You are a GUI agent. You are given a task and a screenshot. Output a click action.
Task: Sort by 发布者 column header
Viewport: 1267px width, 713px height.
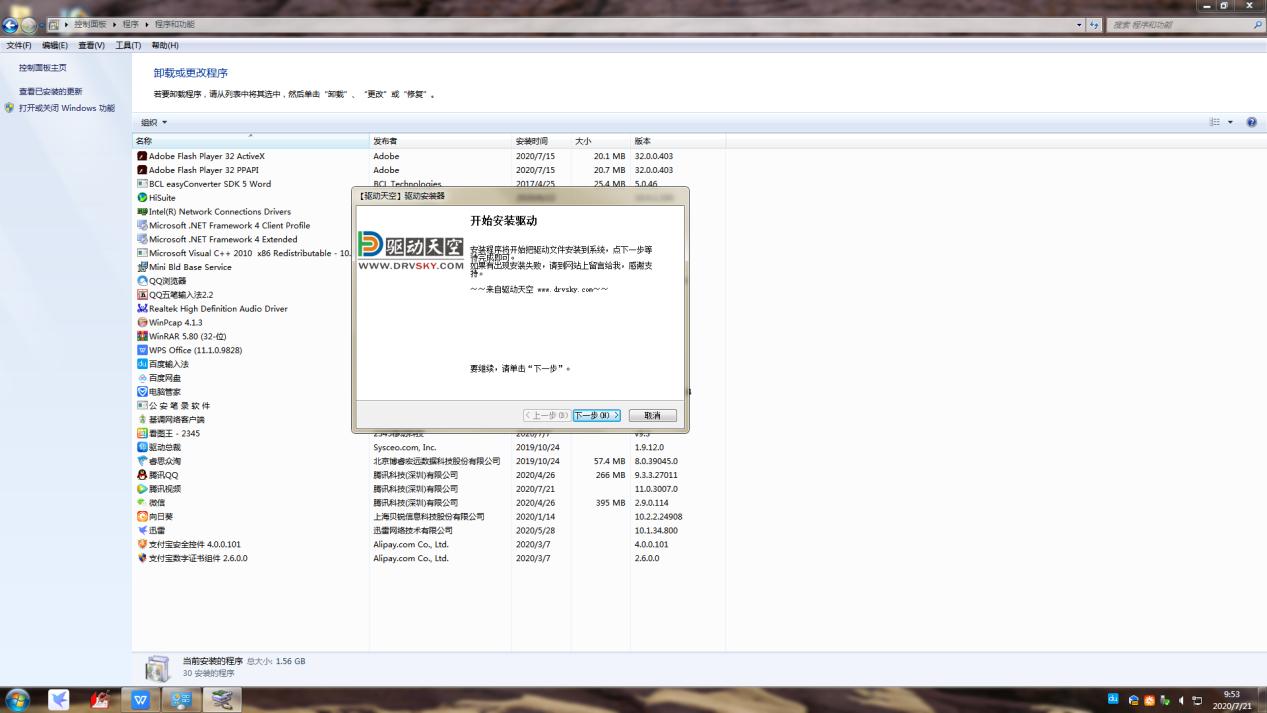tap(441, 141)
